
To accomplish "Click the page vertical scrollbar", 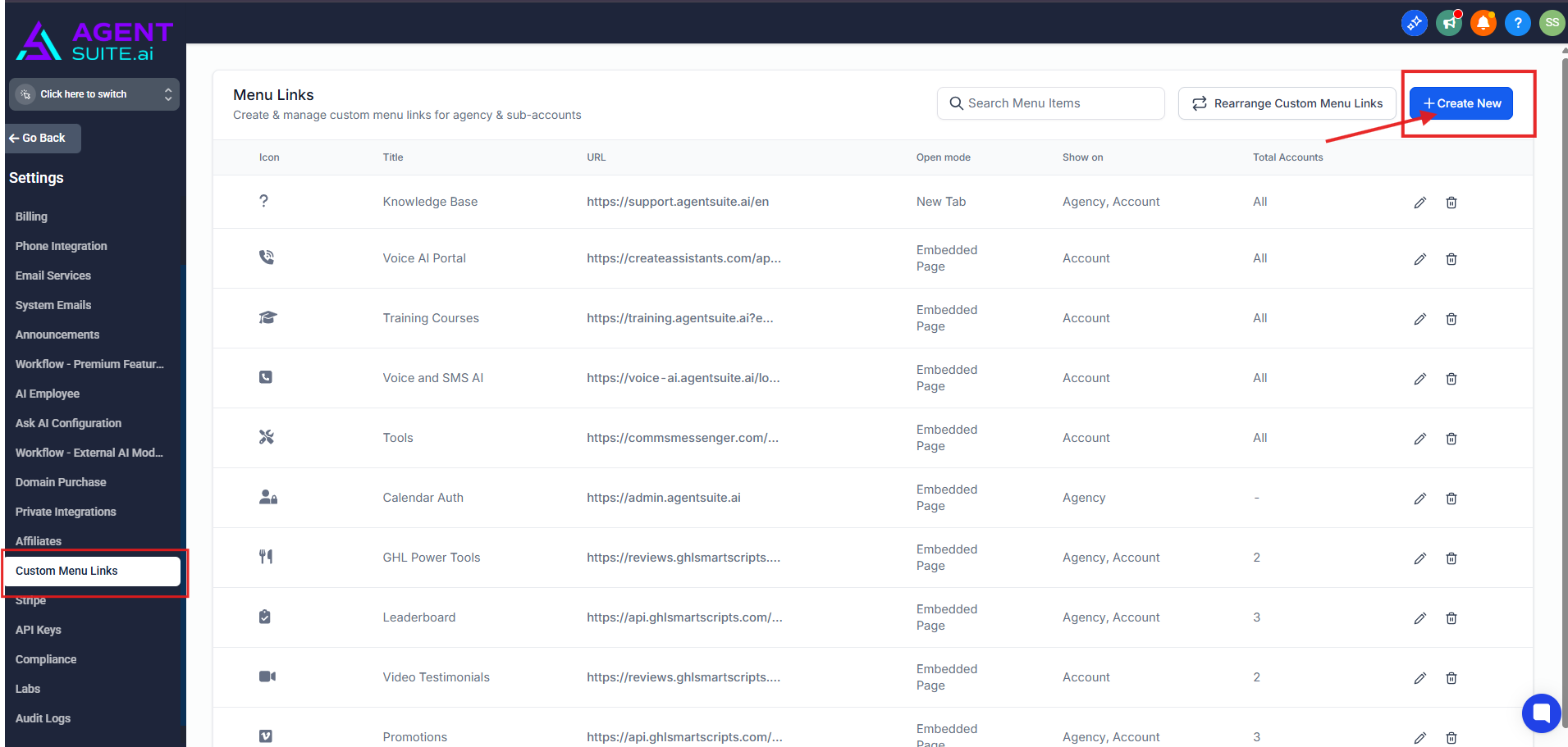I will (1564, 394).
